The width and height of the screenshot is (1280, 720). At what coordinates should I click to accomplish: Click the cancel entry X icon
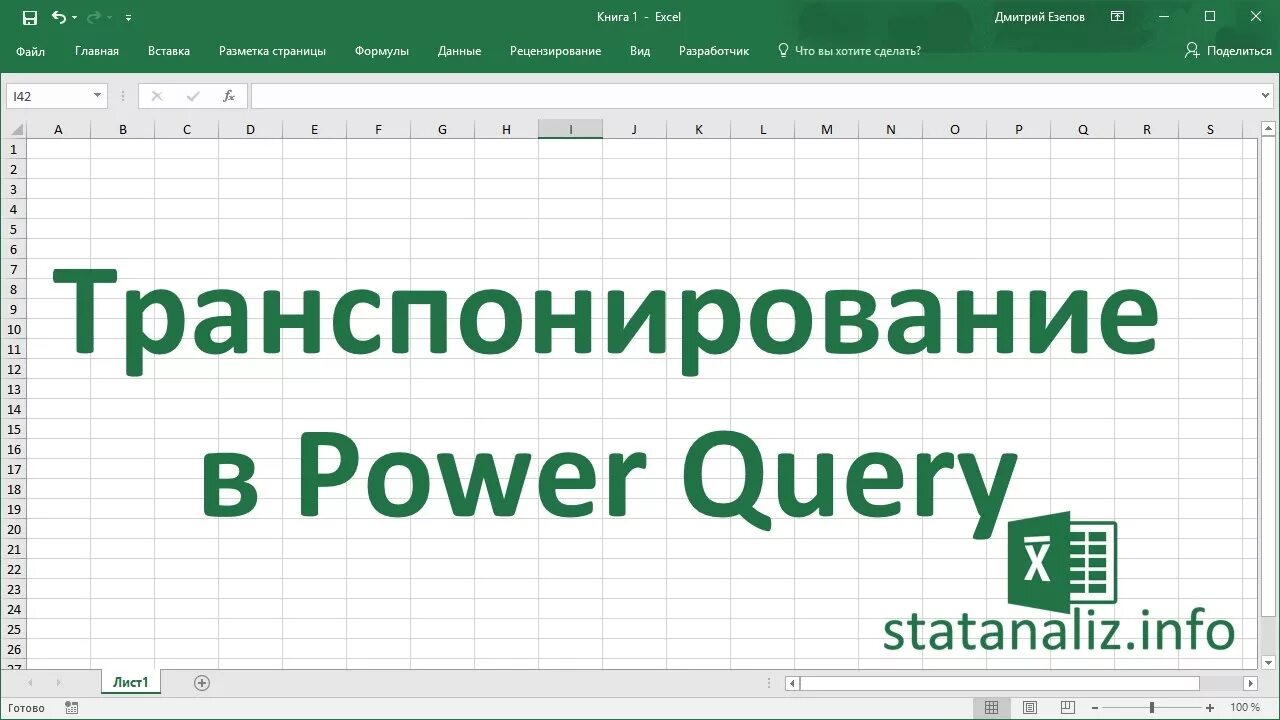[x=156, y=96]
